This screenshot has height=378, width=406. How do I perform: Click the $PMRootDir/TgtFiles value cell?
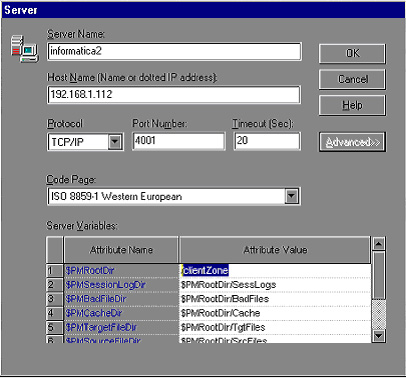(x=275, y=327)
